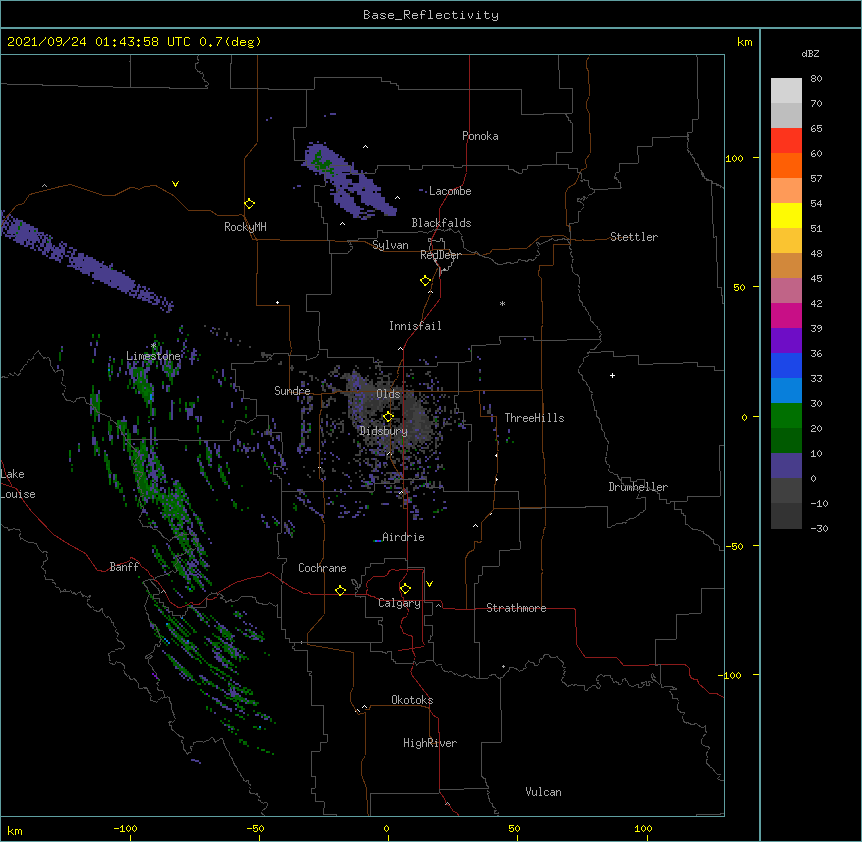Click the Sylvan label
The height and width of the screenshot is (842, 862).
tap(390, 245)
